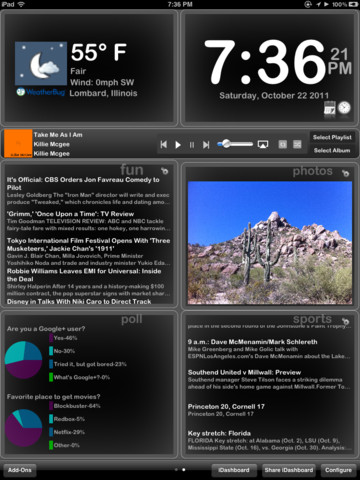The width and height of the screenshot is (360, 480).
Task: Select the Blockbuster-64% legend entry
Action: click(x=75, y=406)
